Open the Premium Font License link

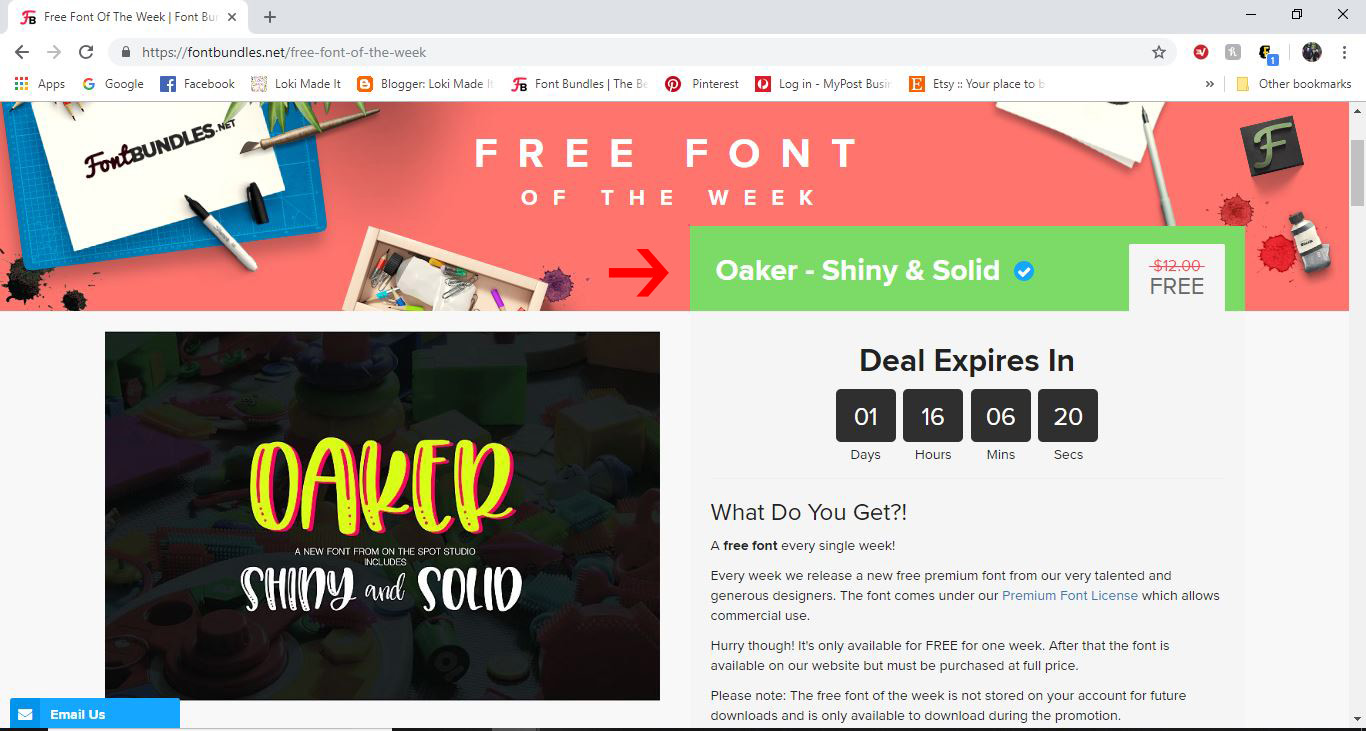(1070, 596)
